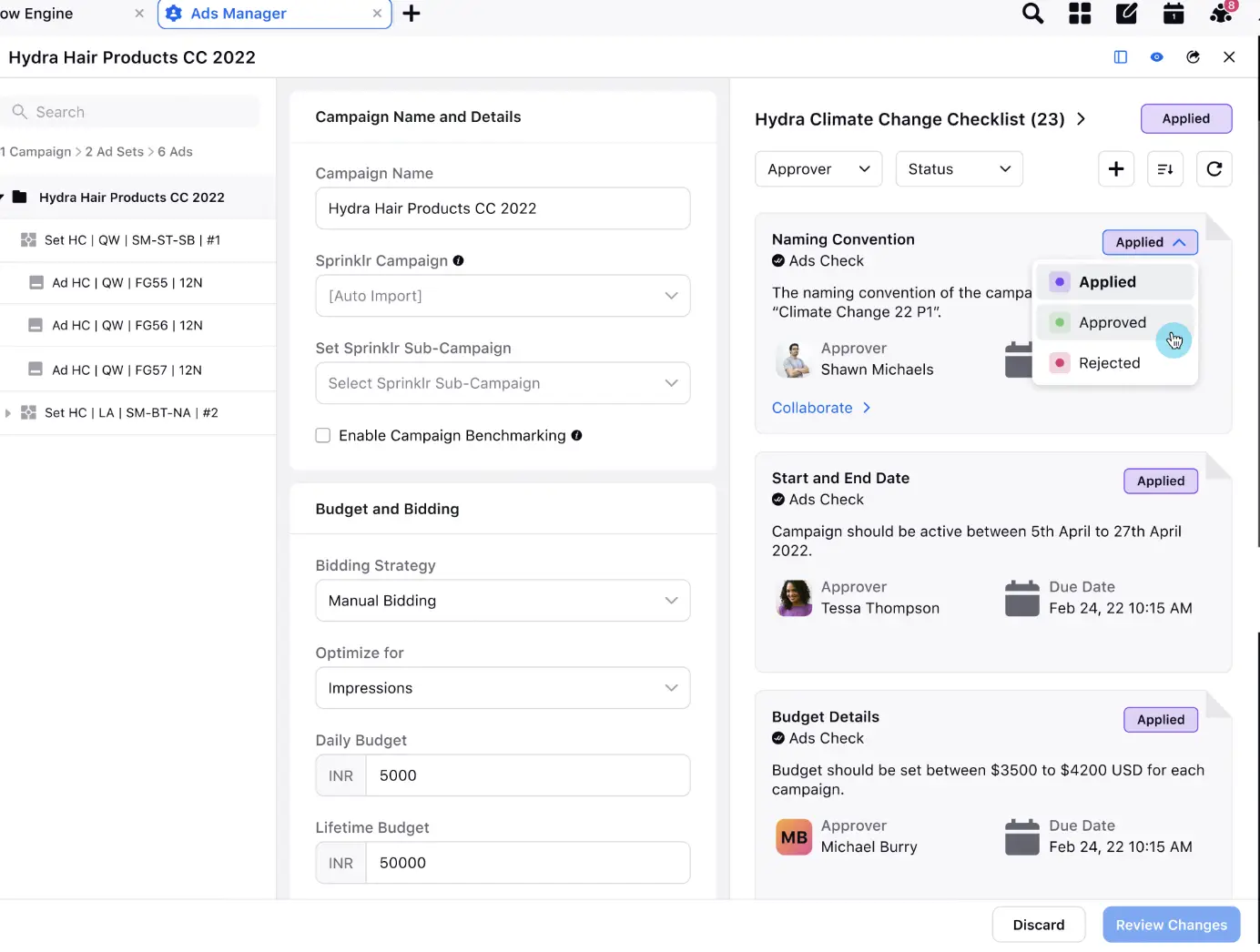
Task: Toggle the side panel layout icon
Action: click(x=1121, y=57)
